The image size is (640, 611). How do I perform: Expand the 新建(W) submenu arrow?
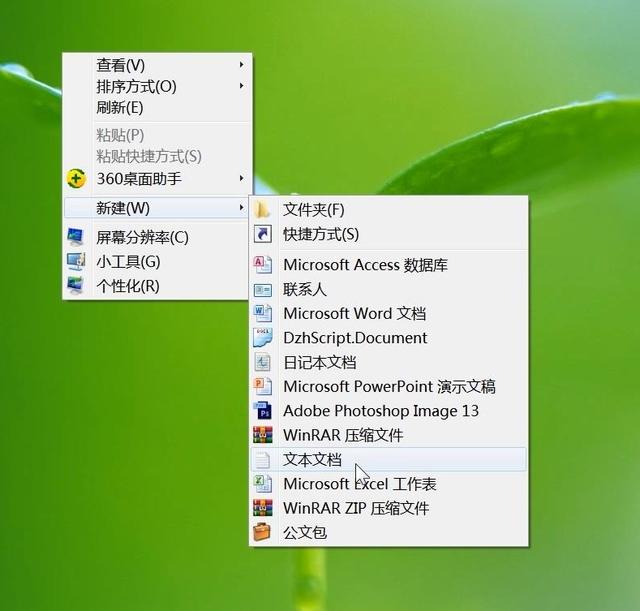[x=242, y=208]
